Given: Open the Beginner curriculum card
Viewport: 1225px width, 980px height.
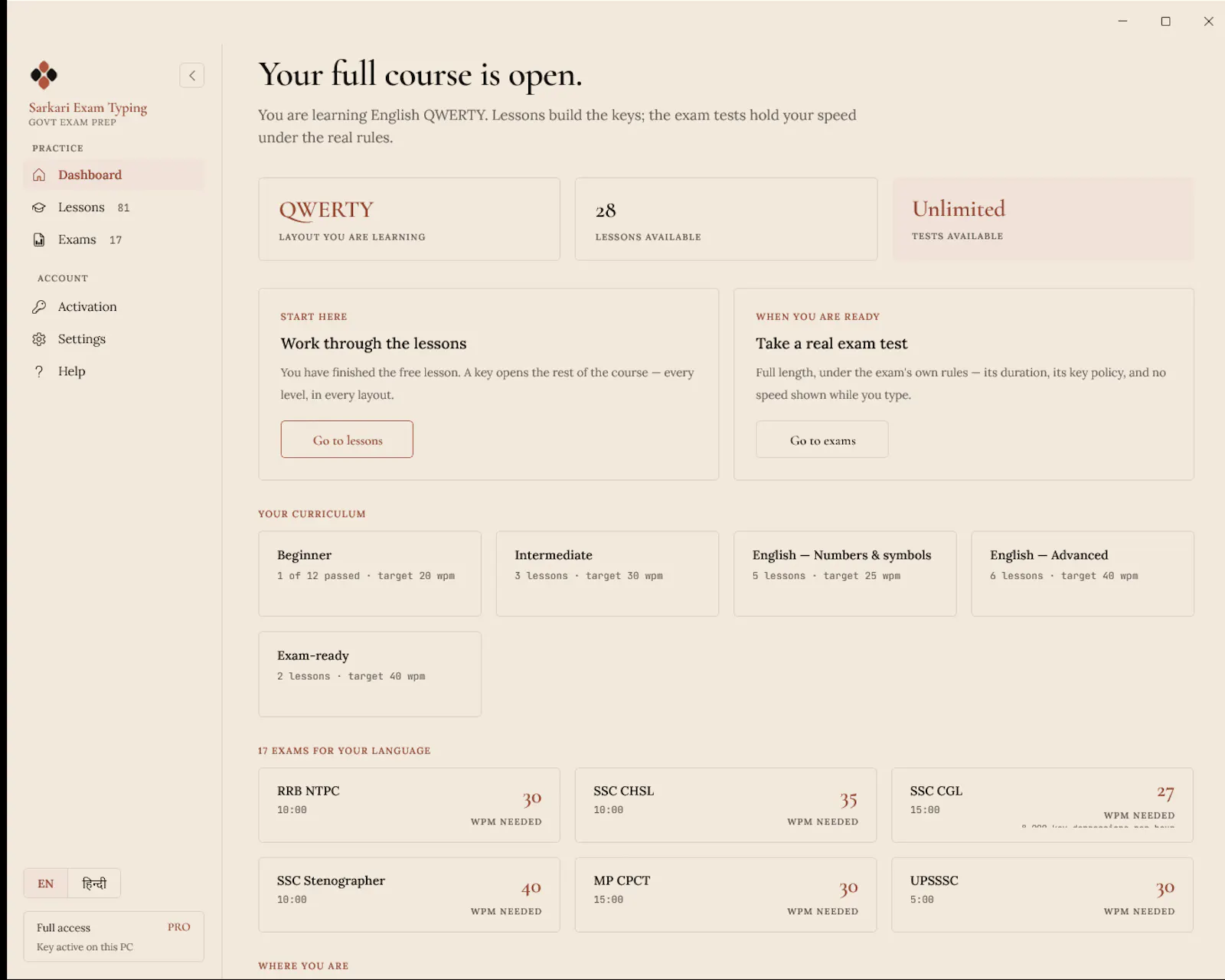Looking at the screenshot, I should pos(370,573).
